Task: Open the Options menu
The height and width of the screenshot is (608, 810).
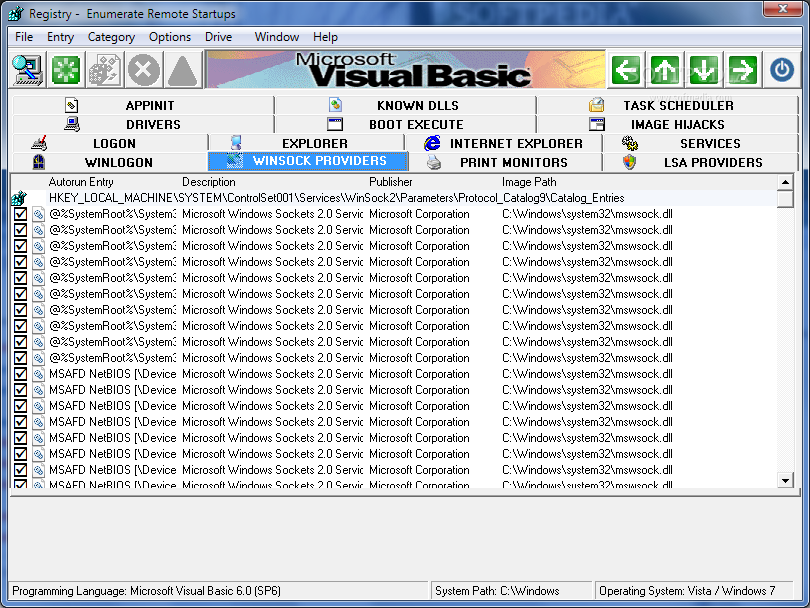Action: pos(170,37)
